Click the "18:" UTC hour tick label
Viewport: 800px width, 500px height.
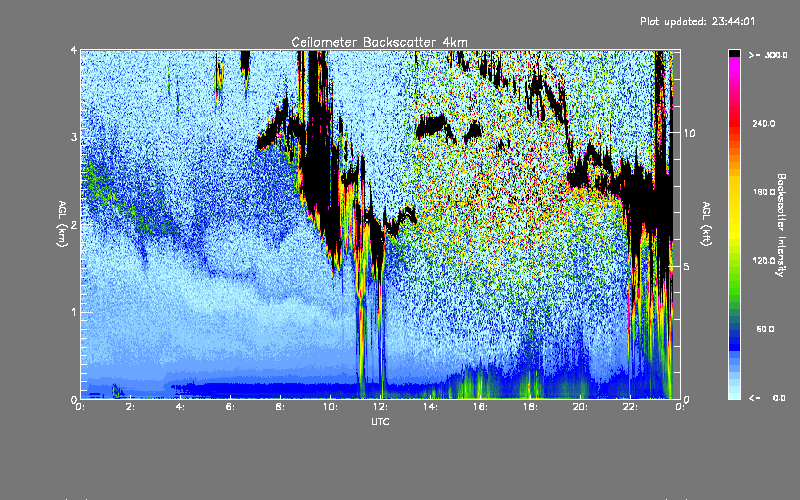pos(530,407)
